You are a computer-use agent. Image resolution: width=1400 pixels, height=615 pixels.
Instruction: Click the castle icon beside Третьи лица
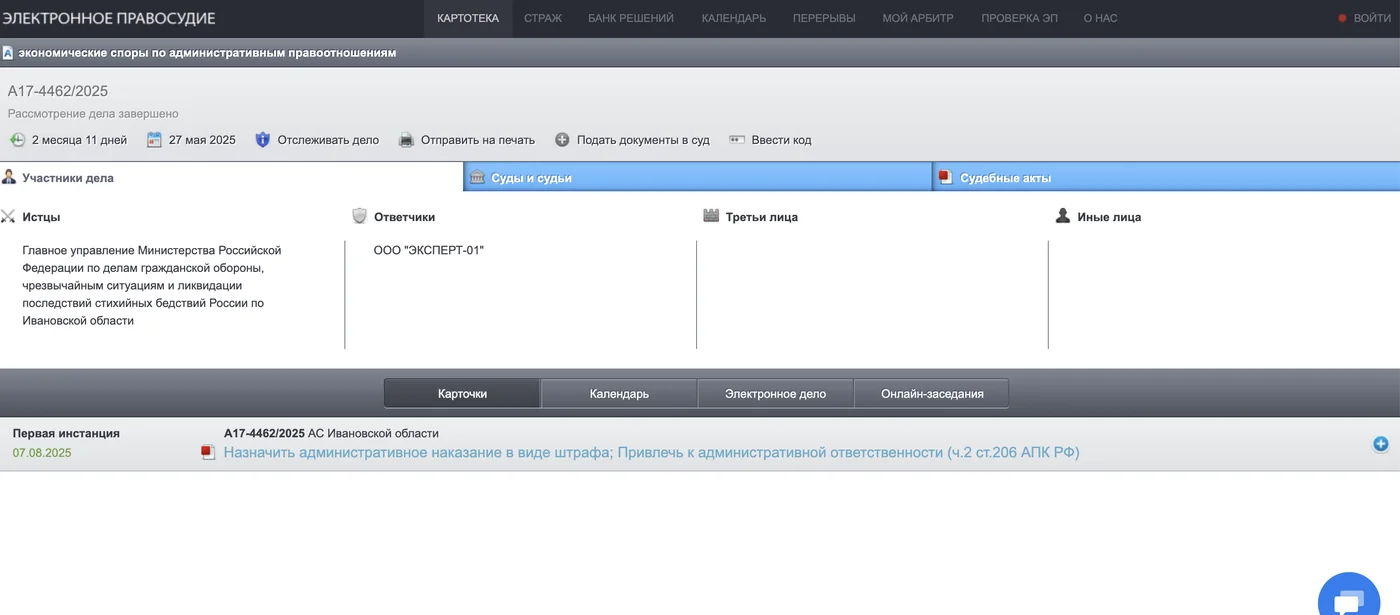point(711,215)
